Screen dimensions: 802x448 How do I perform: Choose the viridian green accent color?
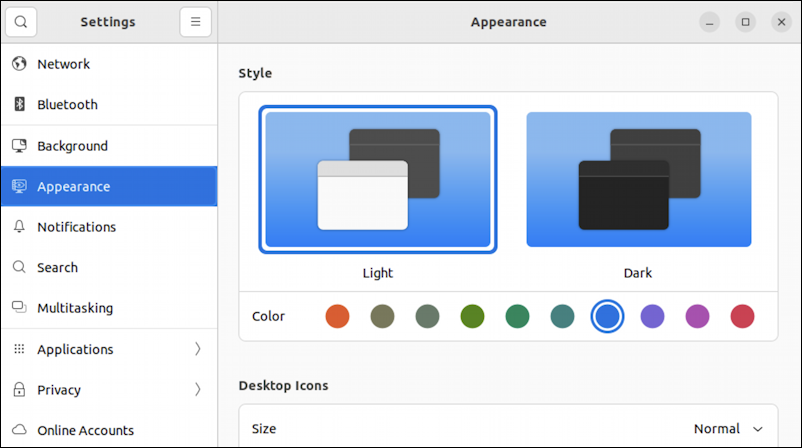point(518,316)
